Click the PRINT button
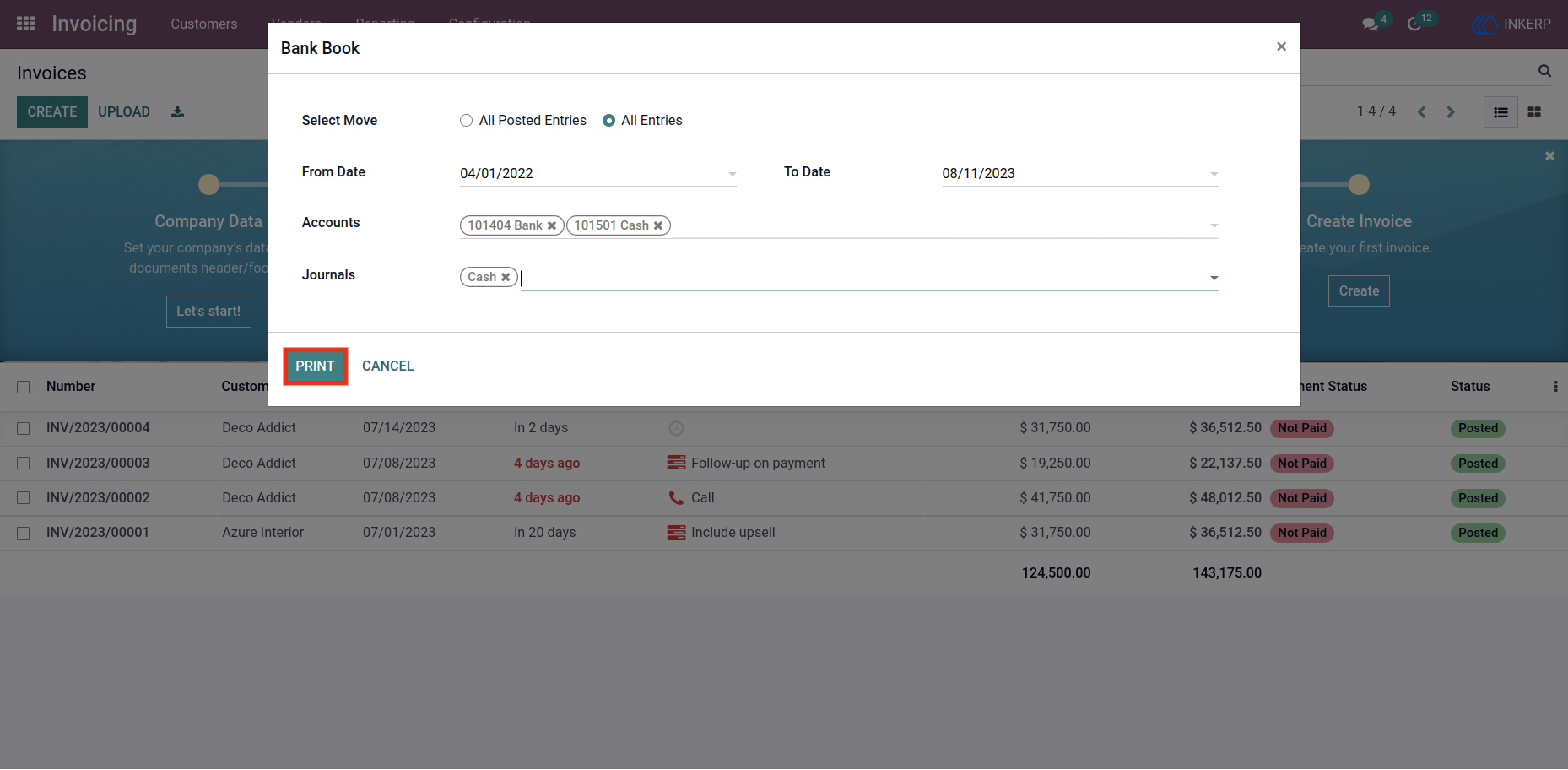This screenshot has width=1568, height=770. tap(315, 366)
